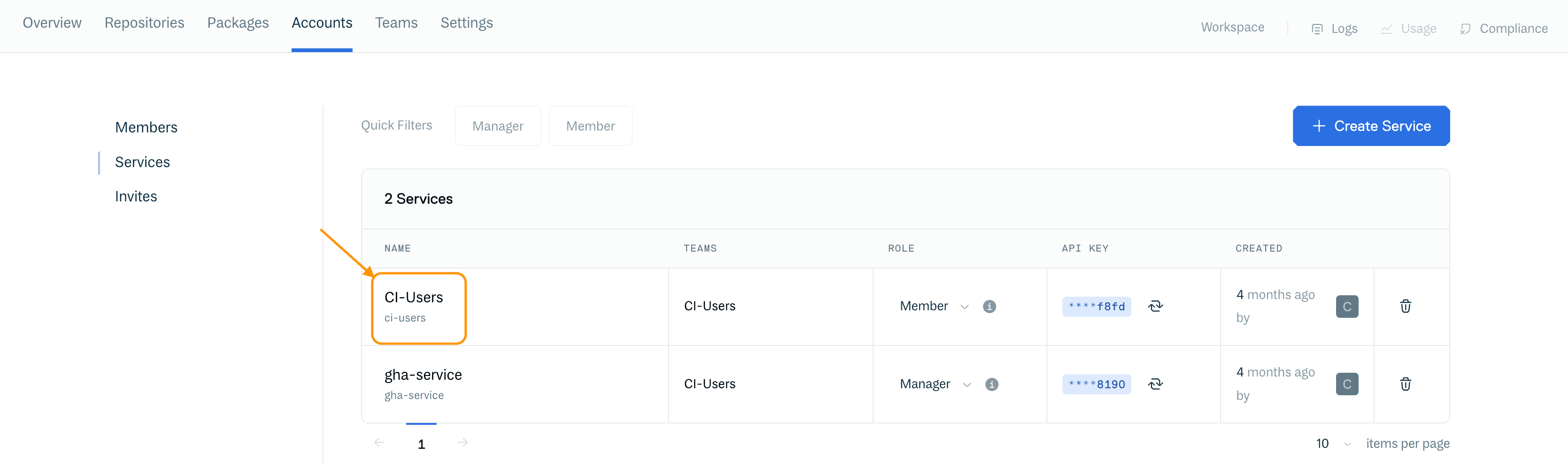Click the creator avatar for CI-Users
Screen dimensions: 1568x476
[x=1347, y=306]
